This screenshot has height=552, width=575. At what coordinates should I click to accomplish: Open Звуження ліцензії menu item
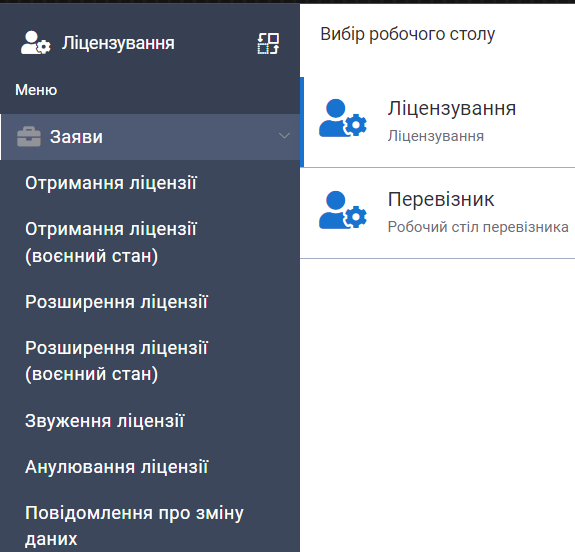click(105, 421)
